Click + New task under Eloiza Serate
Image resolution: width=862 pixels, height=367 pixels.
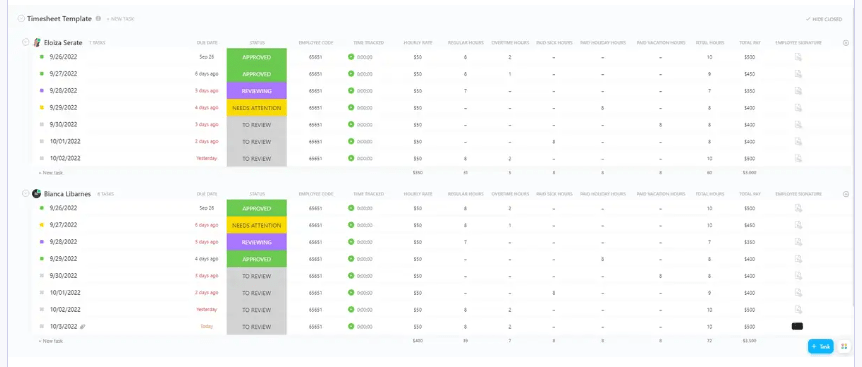coord(51,173)
